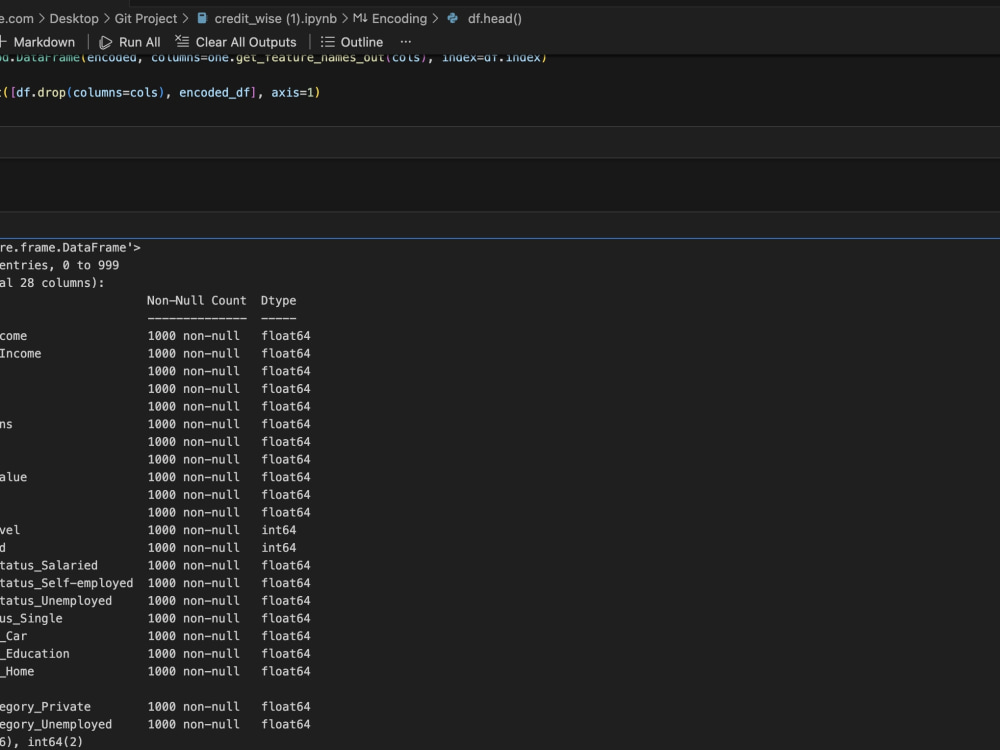The width and height of the screenshot is (1000, 750).
Task: Open the Git Project breadcrumb
Action: pyautogui.click(x=145, y=18)
